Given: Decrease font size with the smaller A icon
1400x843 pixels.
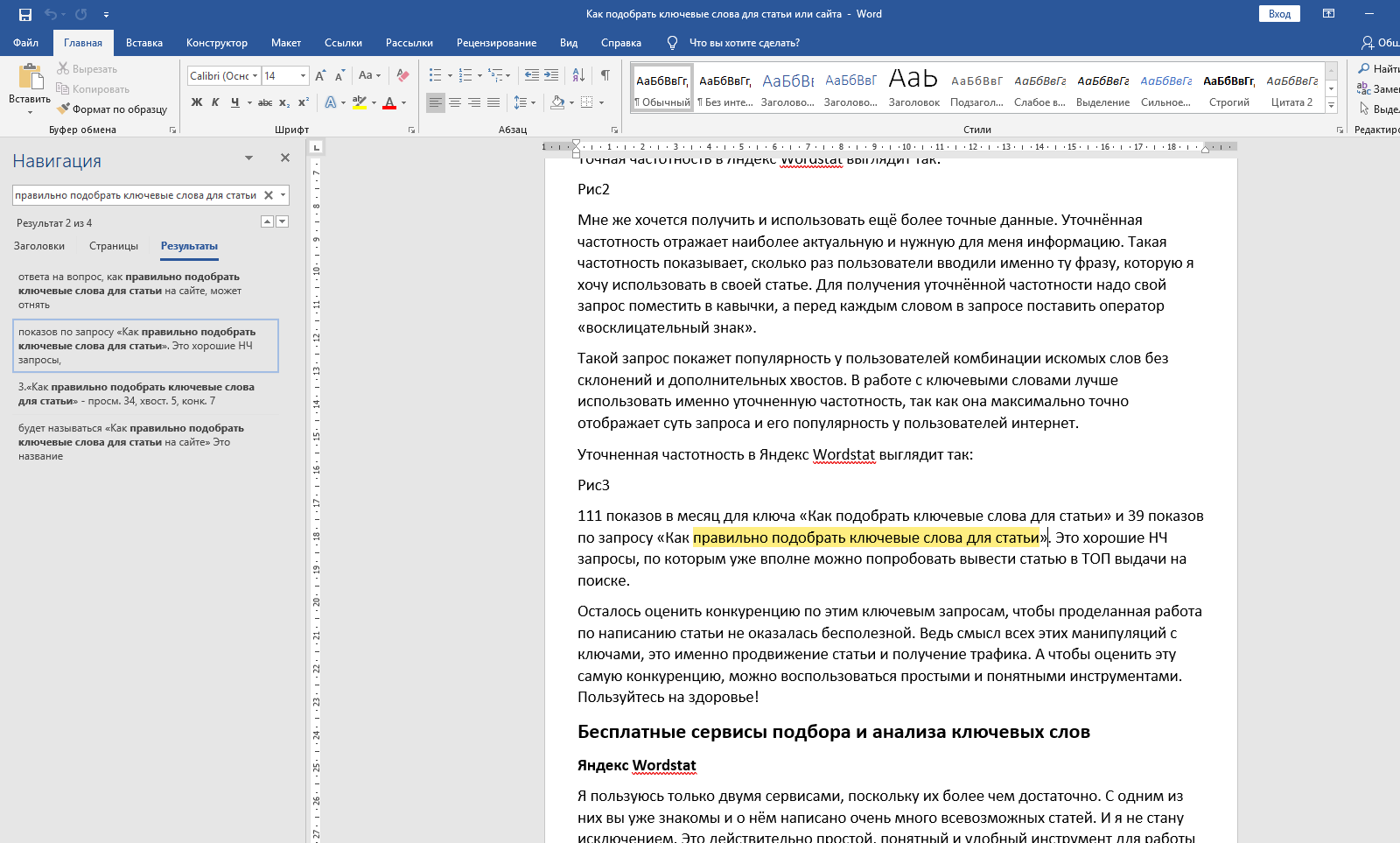Looking at the screenshot, I should tap(340, 75).
